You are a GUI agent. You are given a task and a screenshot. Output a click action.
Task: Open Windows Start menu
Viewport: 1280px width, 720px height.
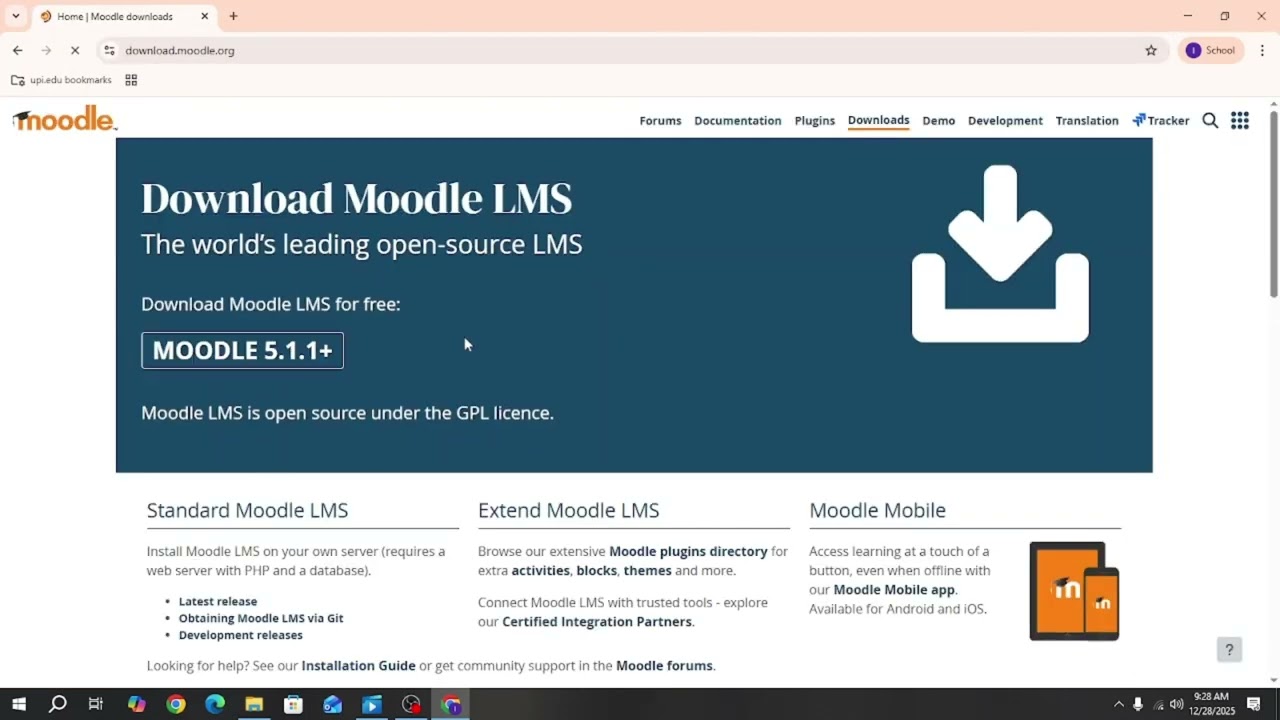19,705
